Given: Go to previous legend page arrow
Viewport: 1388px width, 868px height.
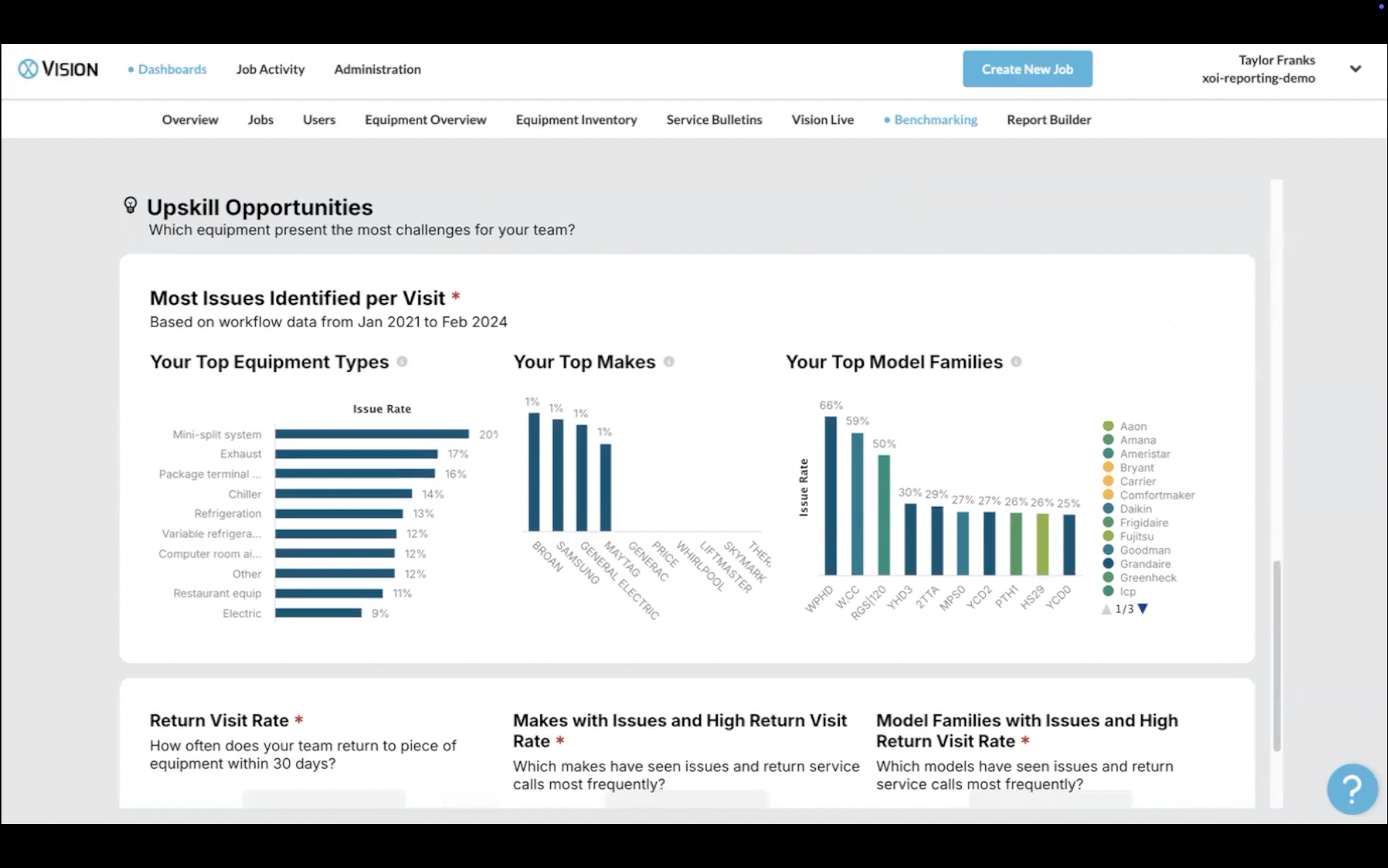Looking at the screenshot, I should click(1106, 609).
